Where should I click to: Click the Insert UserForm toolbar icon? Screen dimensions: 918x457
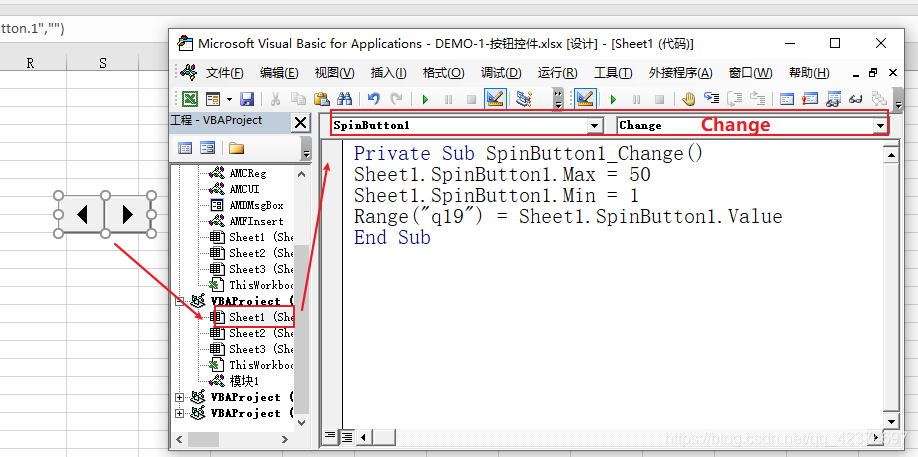click(212, 99)
